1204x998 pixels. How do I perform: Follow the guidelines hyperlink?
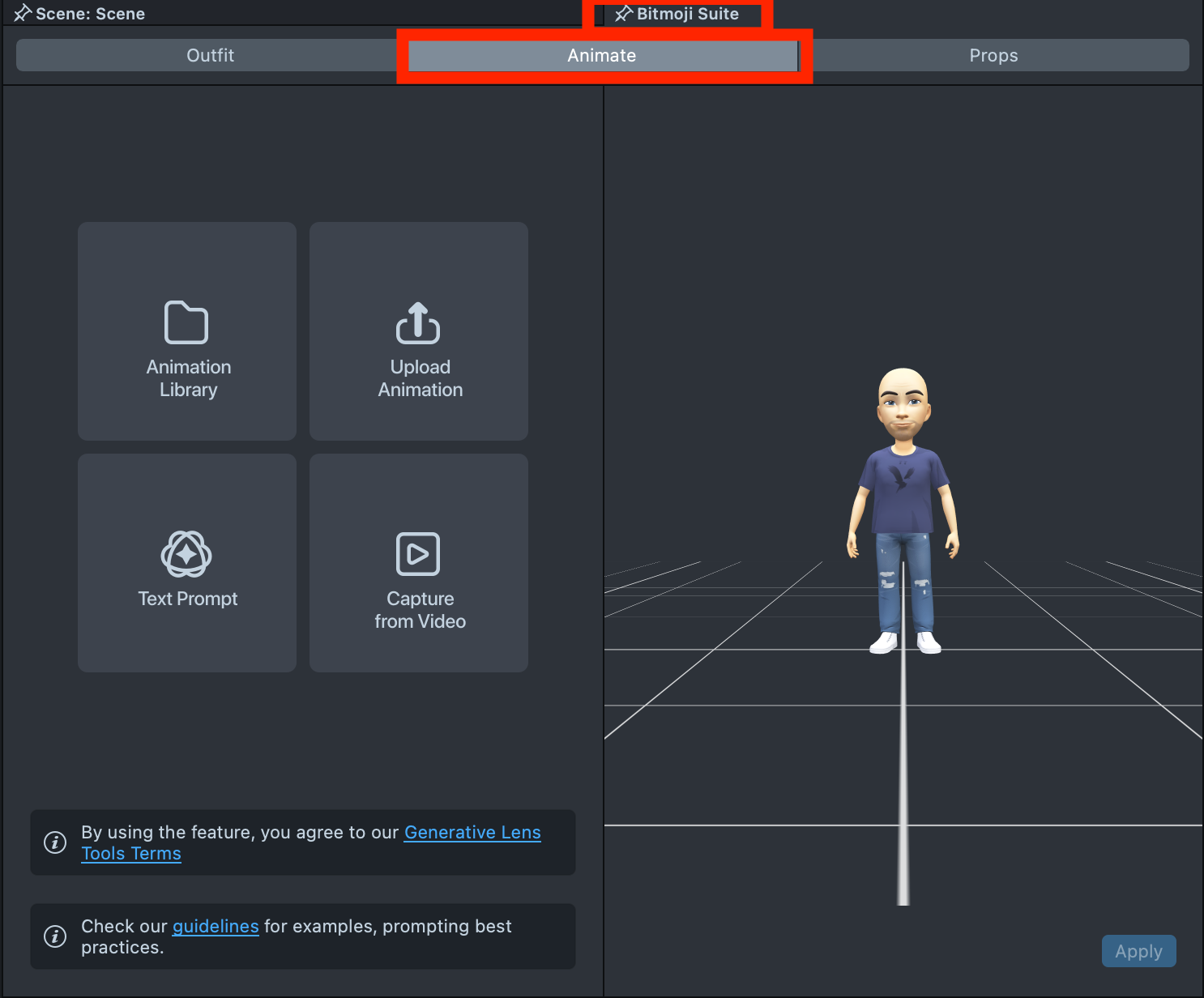[216, 926]
